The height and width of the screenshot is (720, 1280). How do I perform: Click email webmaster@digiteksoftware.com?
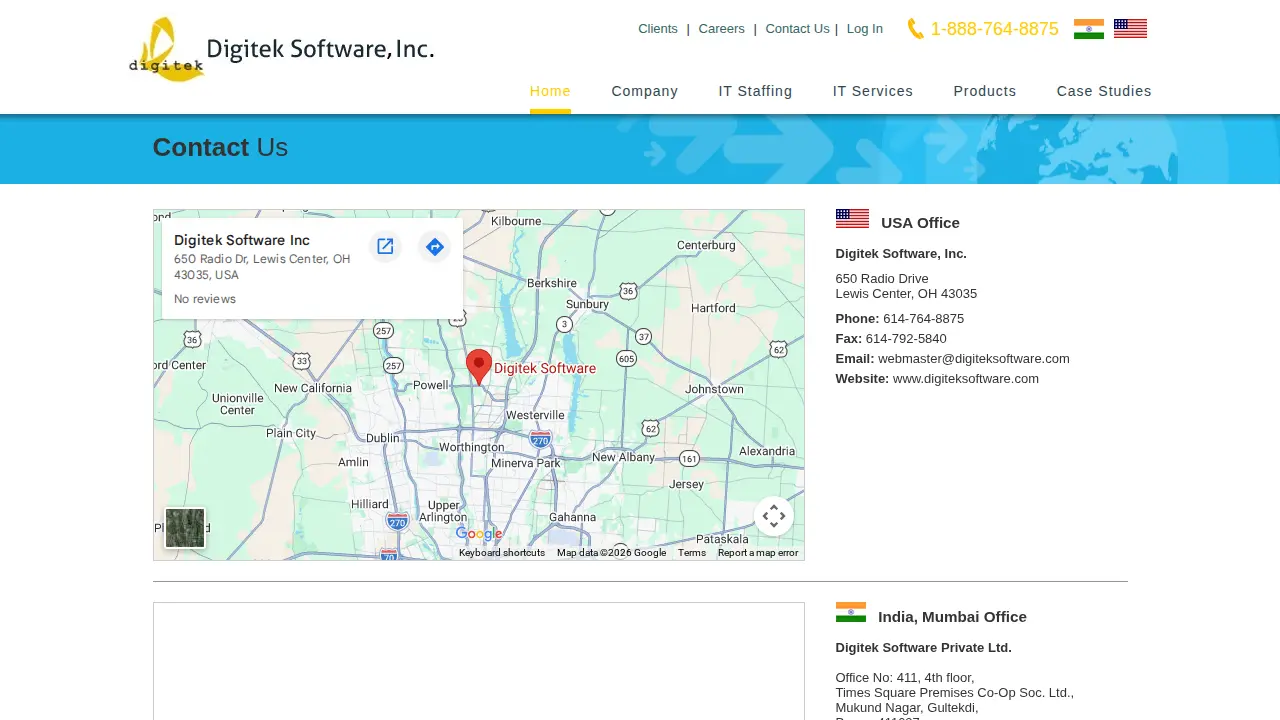(x=974, y=359)
